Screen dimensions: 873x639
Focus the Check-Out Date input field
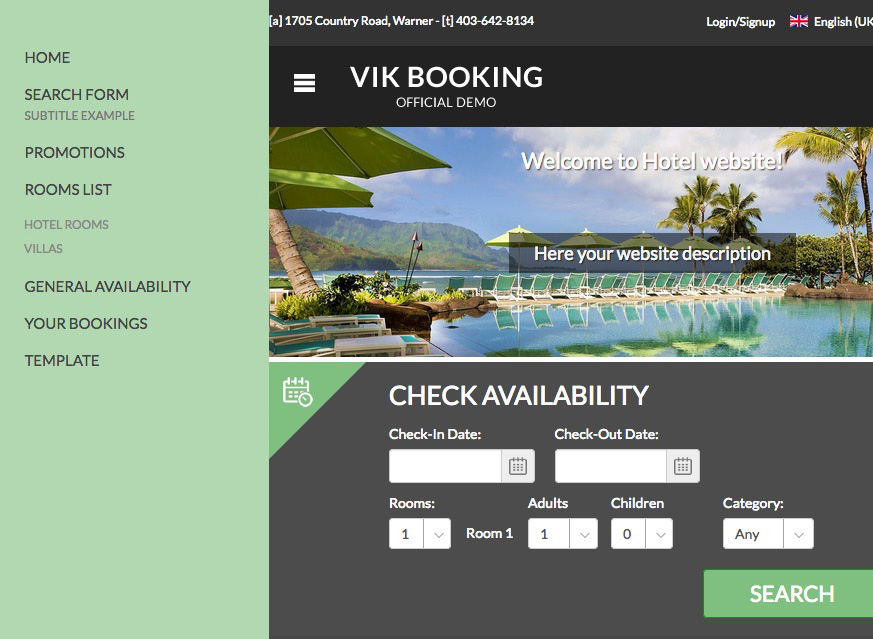pos(610,466)
